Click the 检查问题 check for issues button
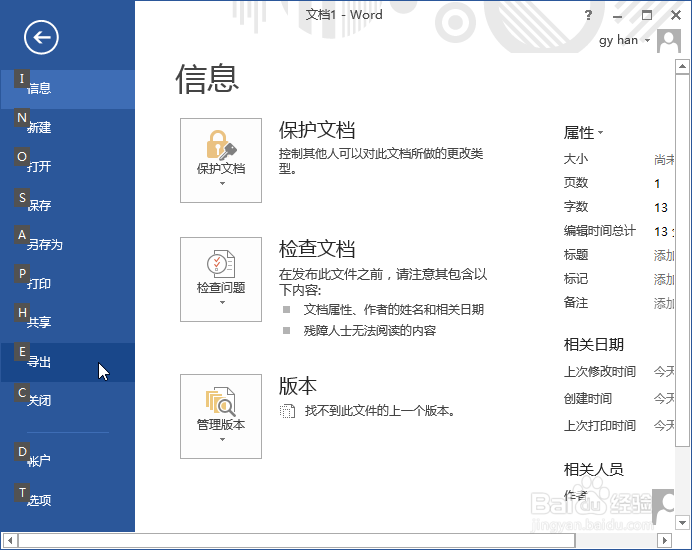The height and width of the screenshot is (550, 692). click(x=221, y=279)
